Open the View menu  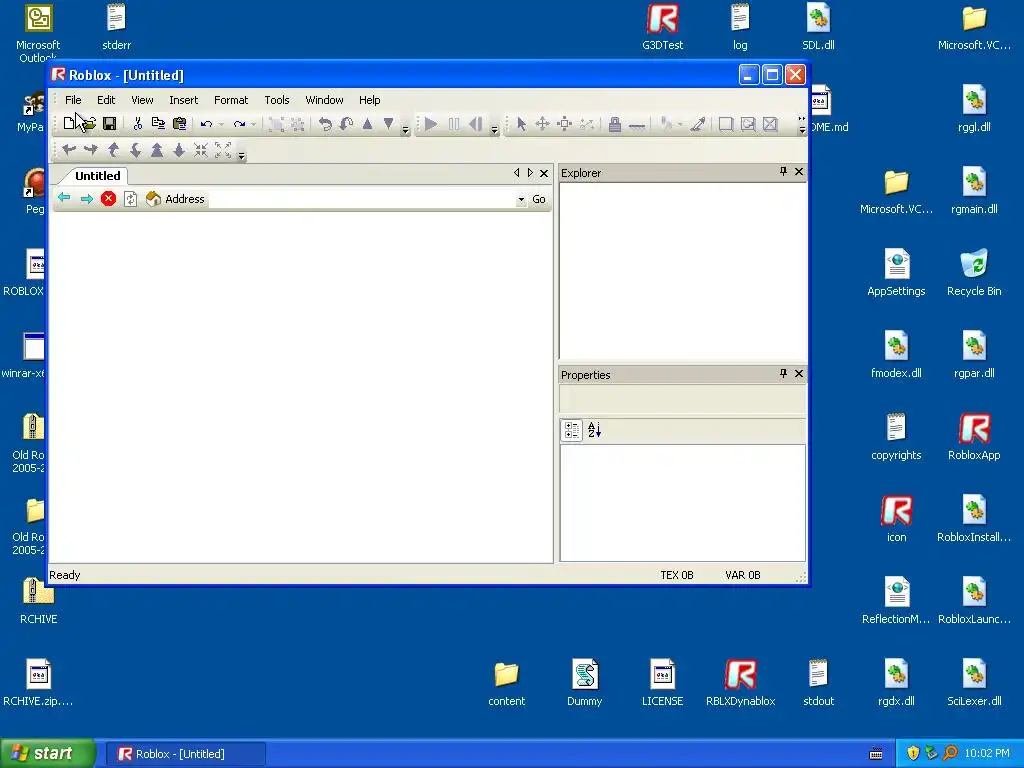142,100
